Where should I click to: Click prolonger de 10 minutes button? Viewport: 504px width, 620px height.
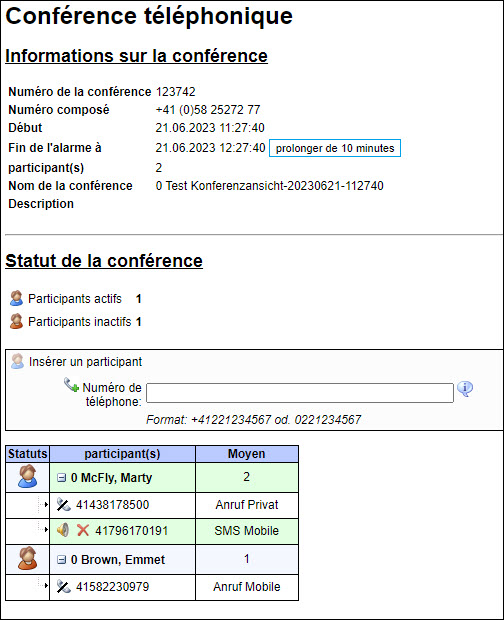pos(335,148)
